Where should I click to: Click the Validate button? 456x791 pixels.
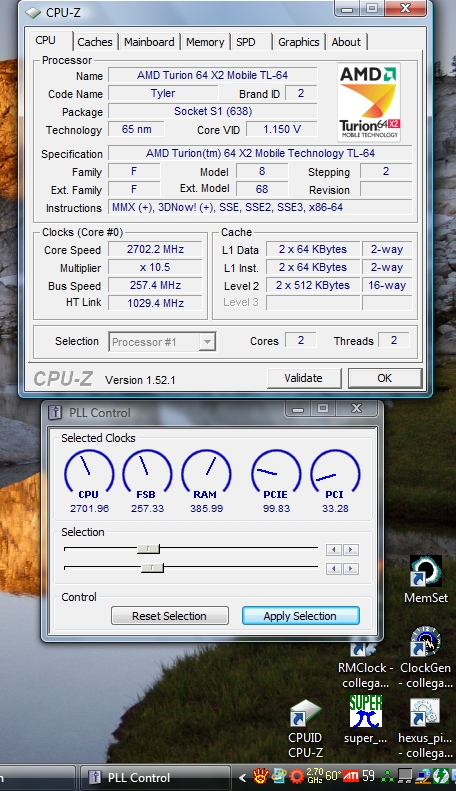pyautogui.click(x=304, y=378)
